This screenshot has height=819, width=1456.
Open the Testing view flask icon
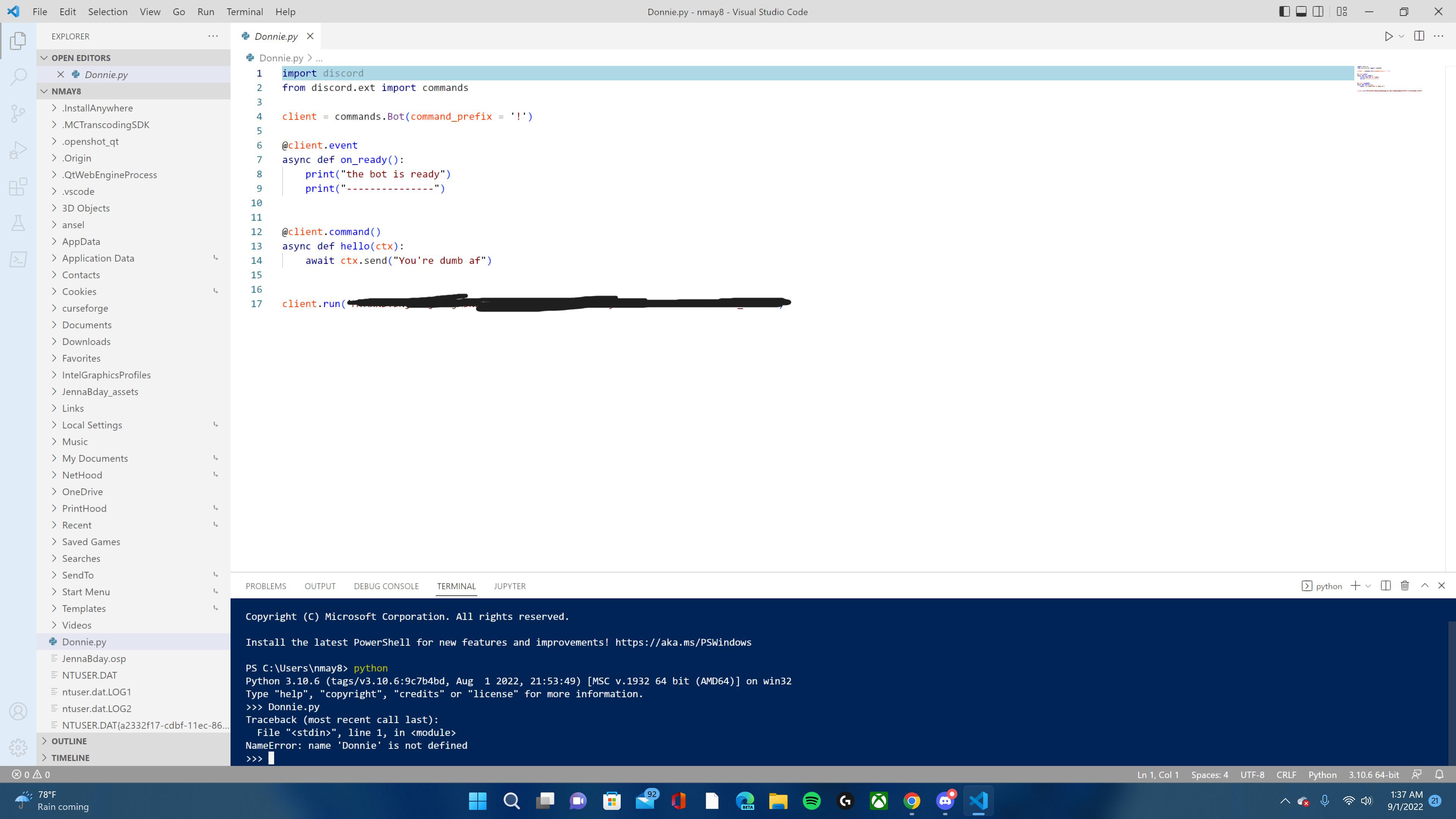18,223
